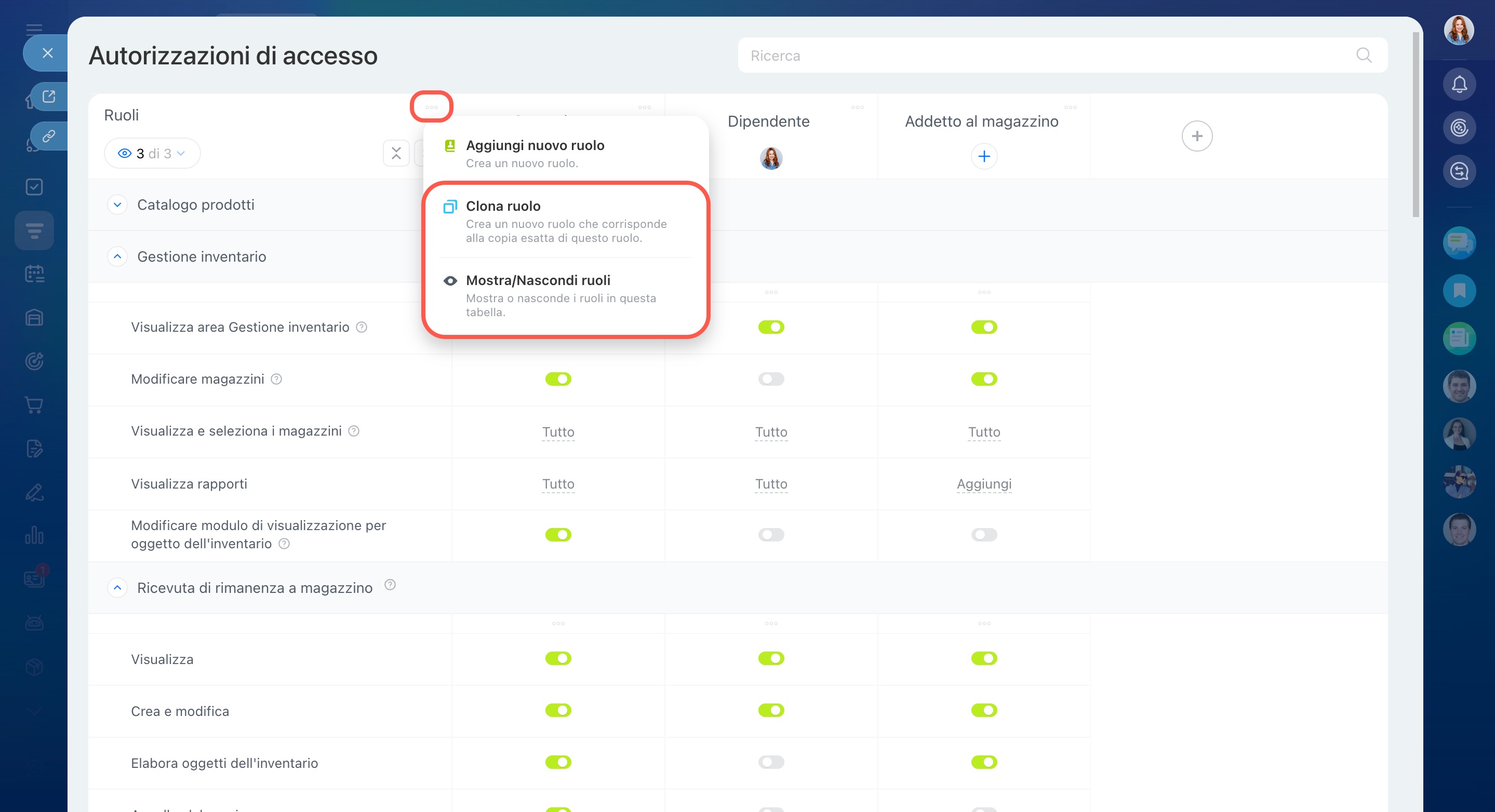Expand the Catalogo prodotti section

pos(117,205)
